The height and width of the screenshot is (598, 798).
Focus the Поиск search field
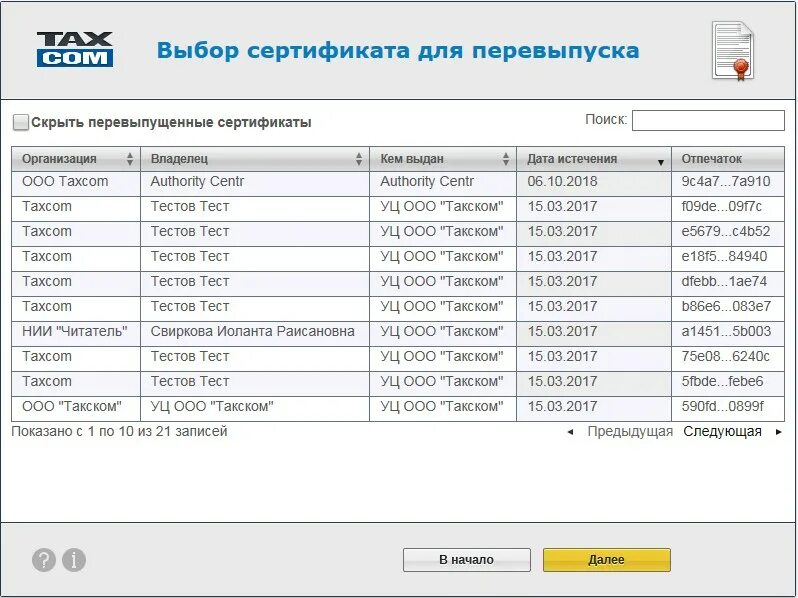pos(708,121)
